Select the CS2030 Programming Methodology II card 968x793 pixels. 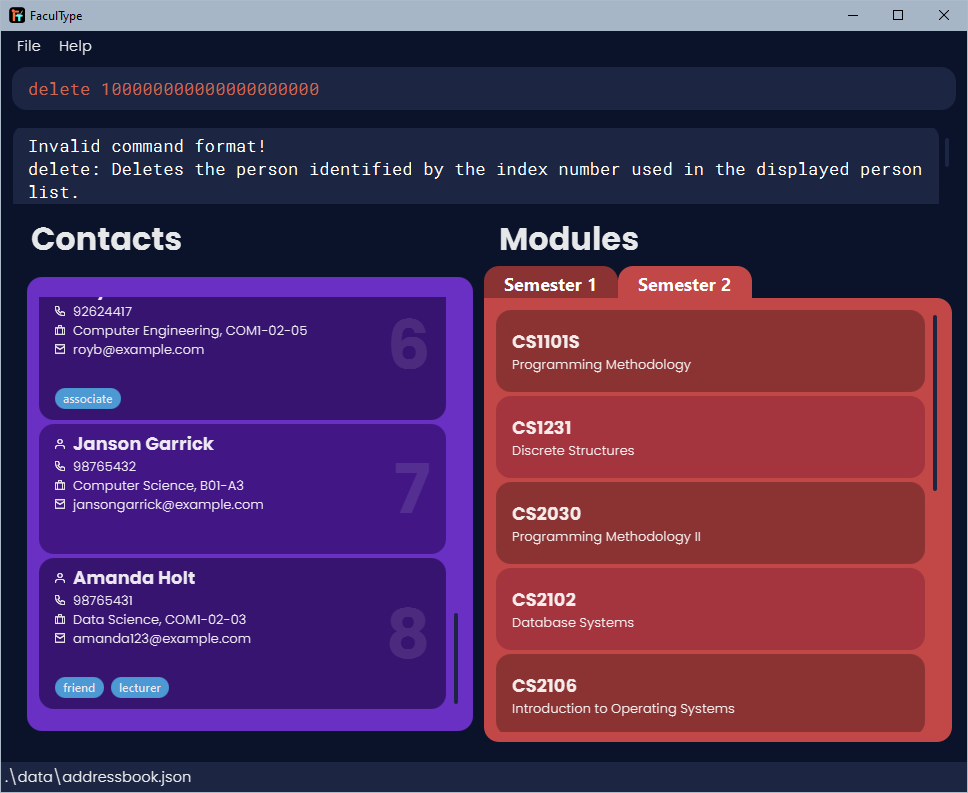(710, 523)
